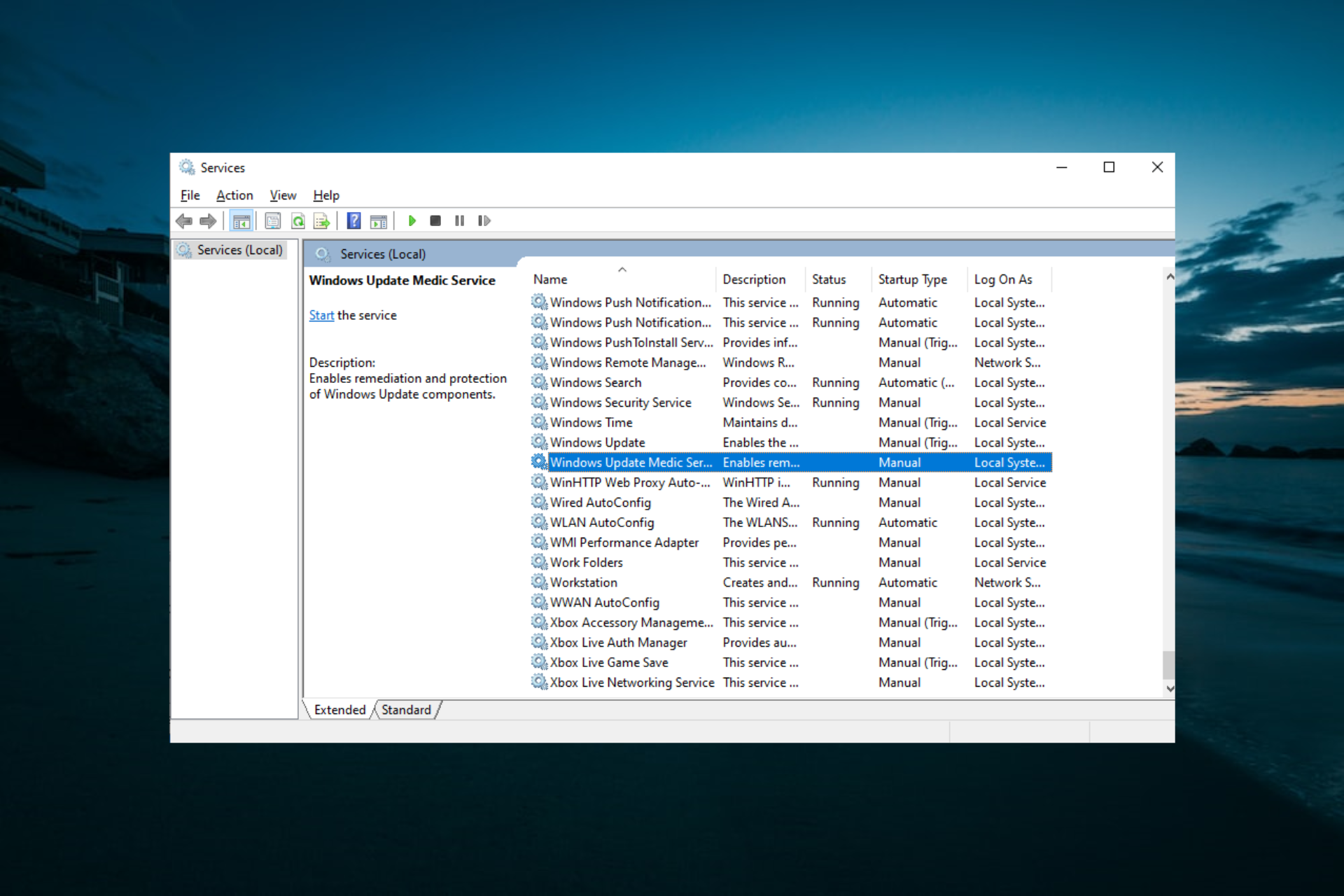Screen dimensions: 1344x896
Task: Click the vertical scrollbar thumb
Action: coord(1169,665)
